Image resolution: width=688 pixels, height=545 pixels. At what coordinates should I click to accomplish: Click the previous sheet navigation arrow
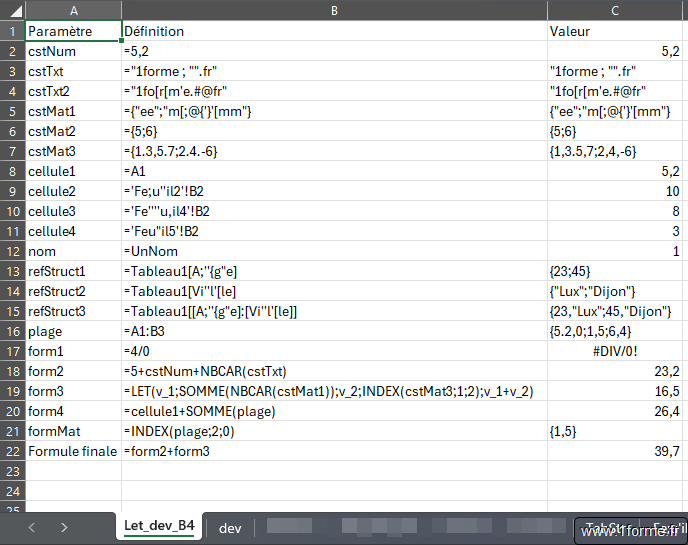(32, 526)
